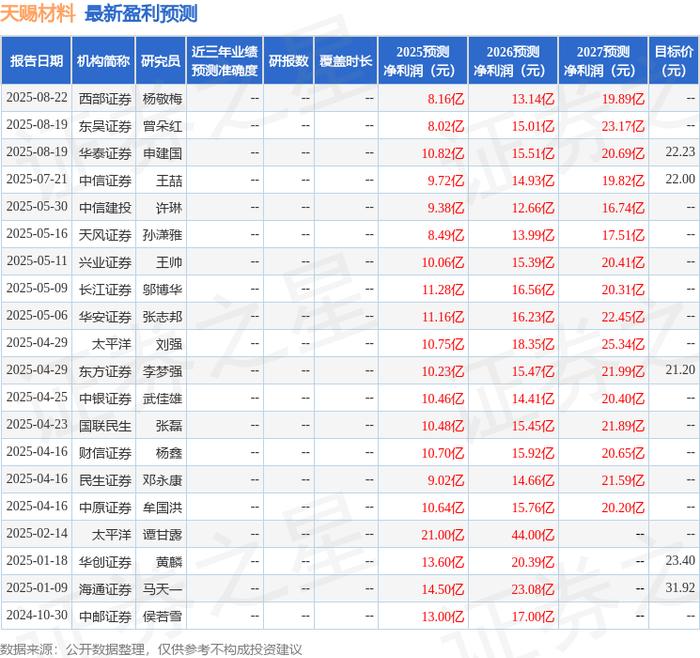Click the 目标价 column header
This screenshot has width=700, height=658.
[x=674, y=61]
